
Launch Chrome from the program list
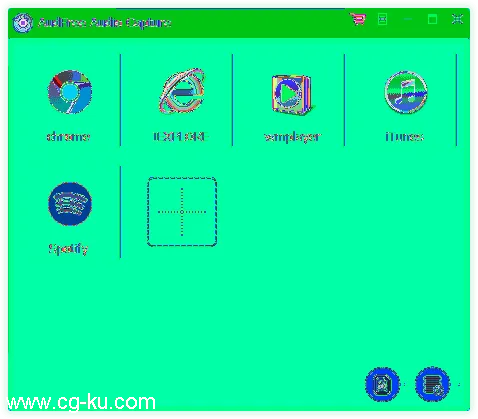[x=70, y=92]
